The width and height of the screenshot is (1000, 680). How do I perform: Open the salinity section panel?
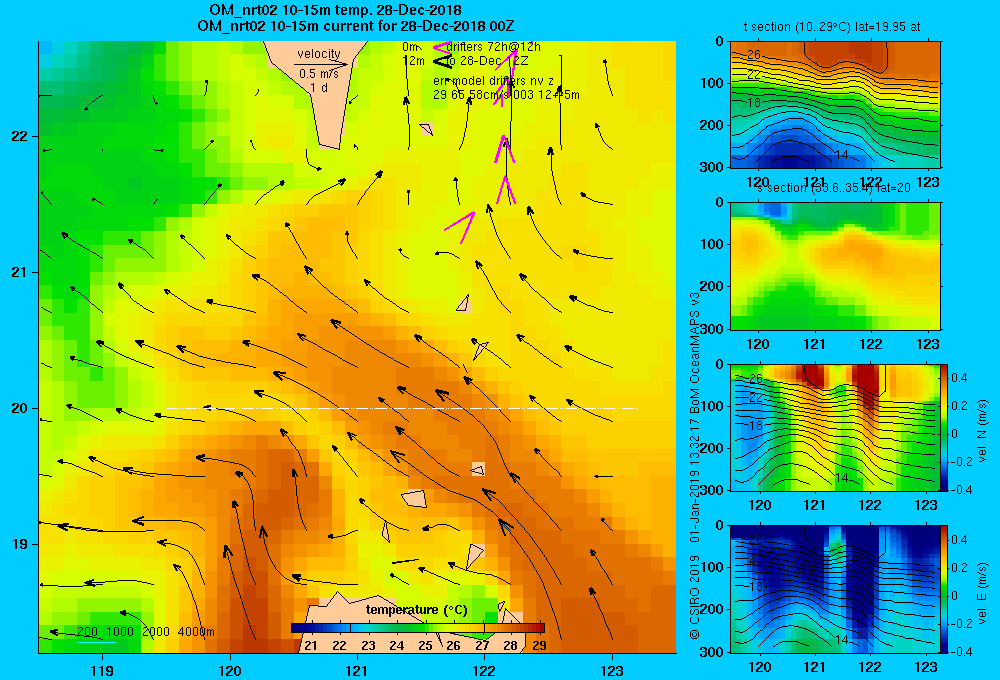[x=835, y=266]
